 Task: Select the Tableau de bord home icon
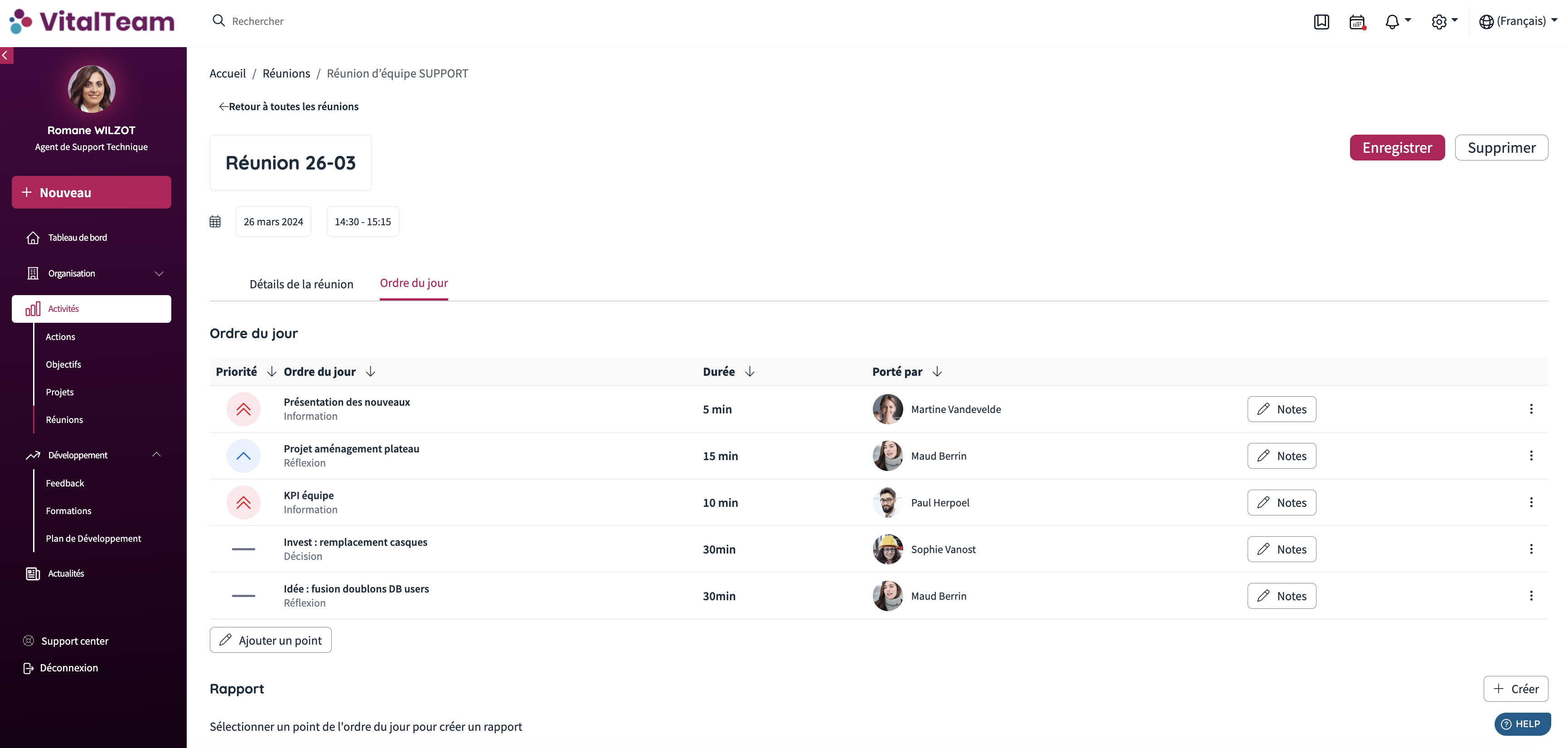[x=33, y=238]
